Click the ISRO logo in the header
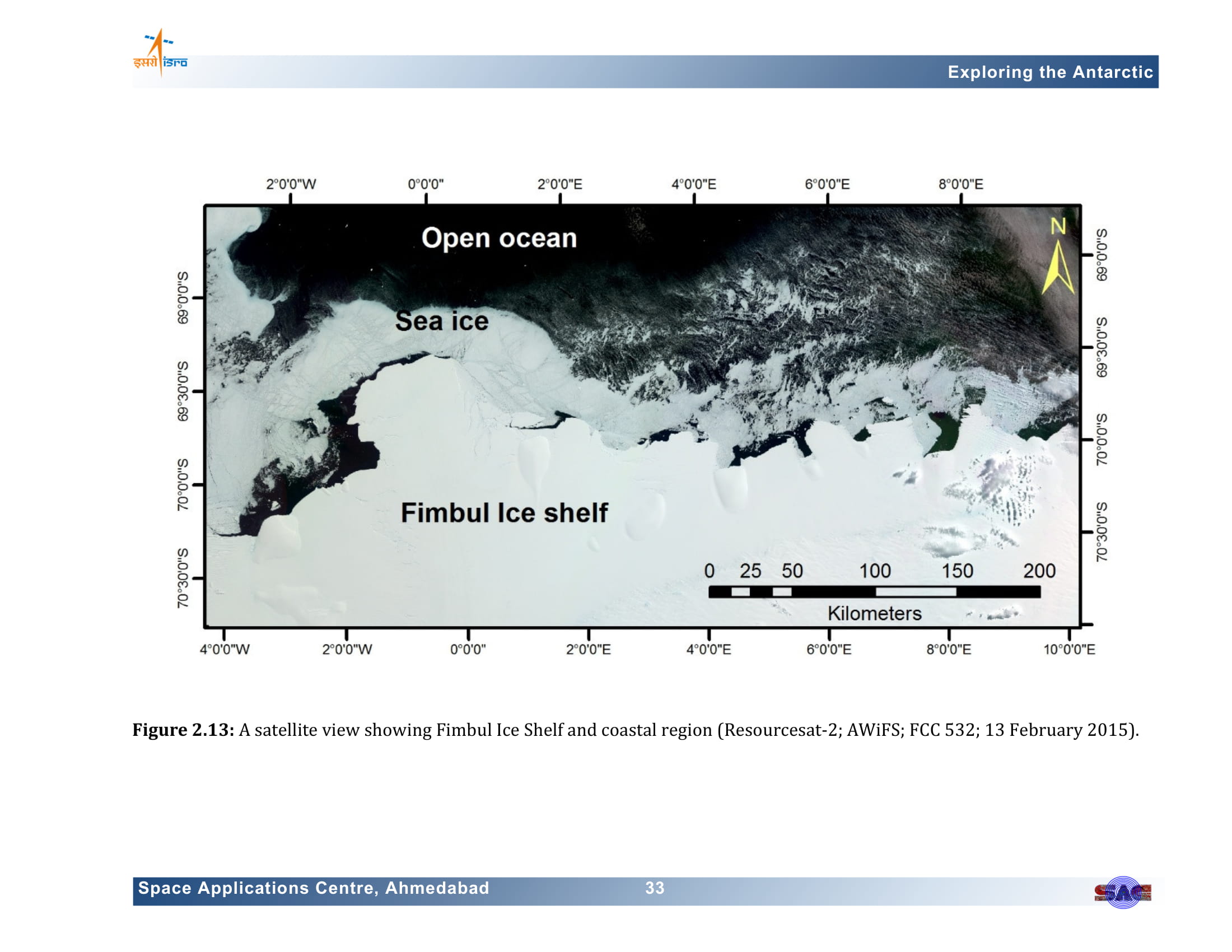1232x952 pixels. (x=160, y=53)
